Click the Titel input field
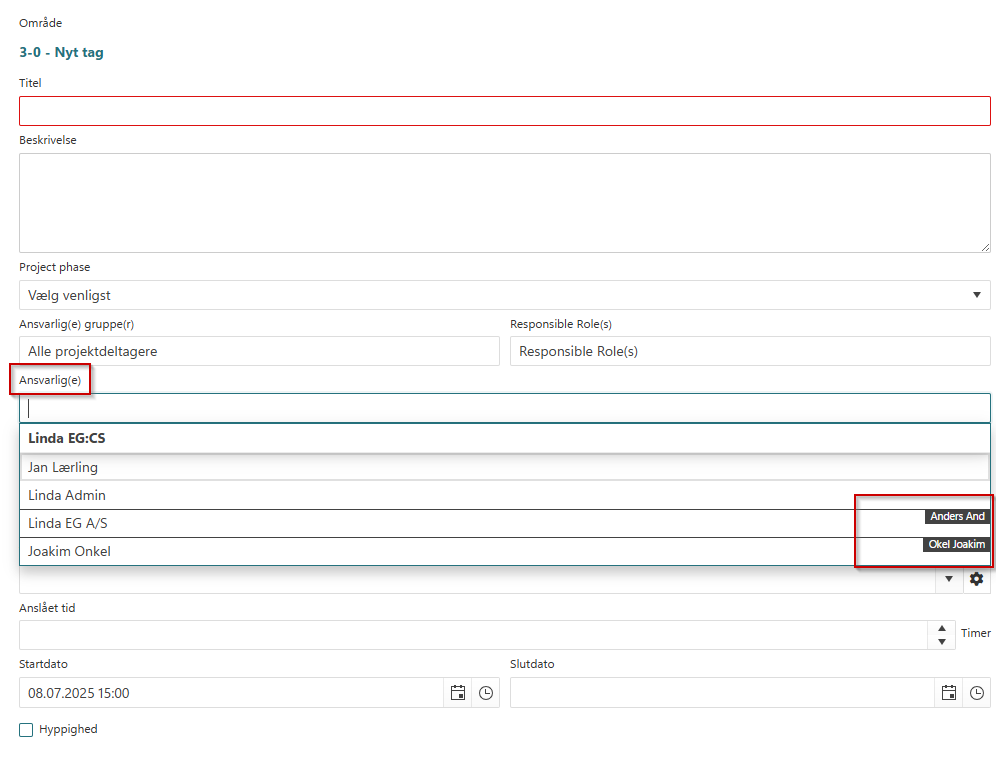This screenshot has height=759, width=996. 504,111
